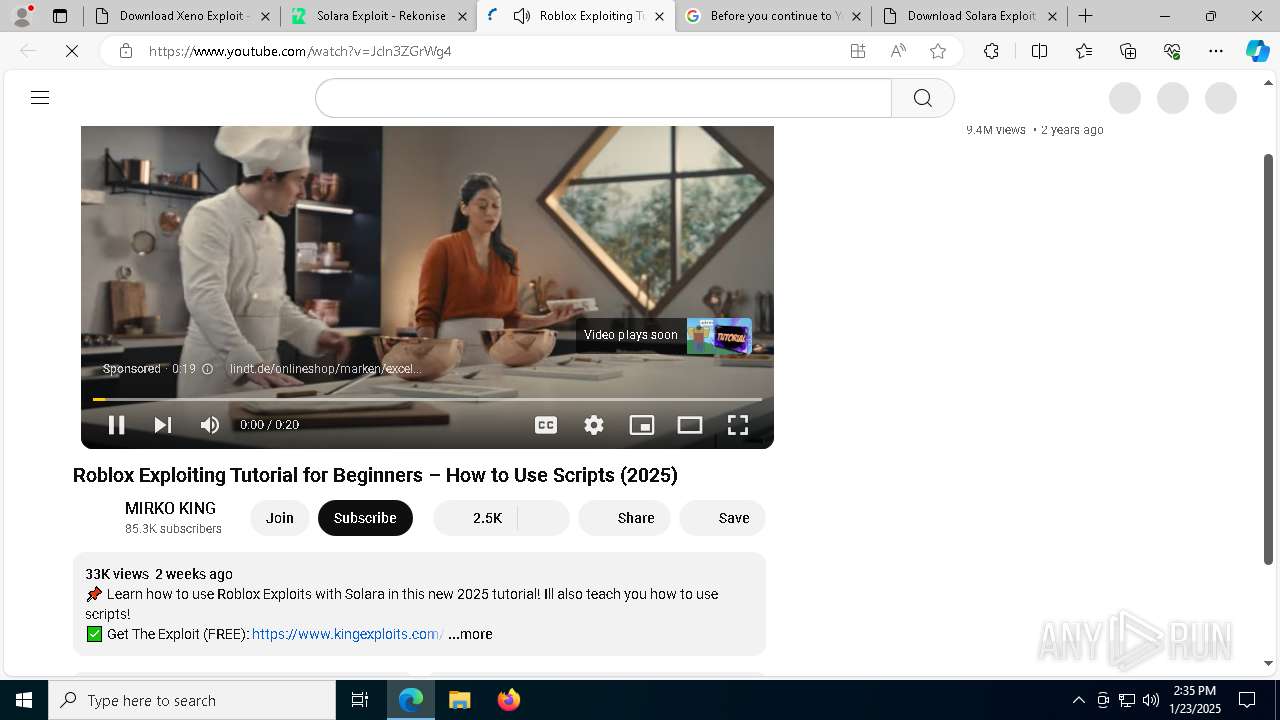Open the system volume control in tray
1280x720 pixels.
tap(1151, 700)
